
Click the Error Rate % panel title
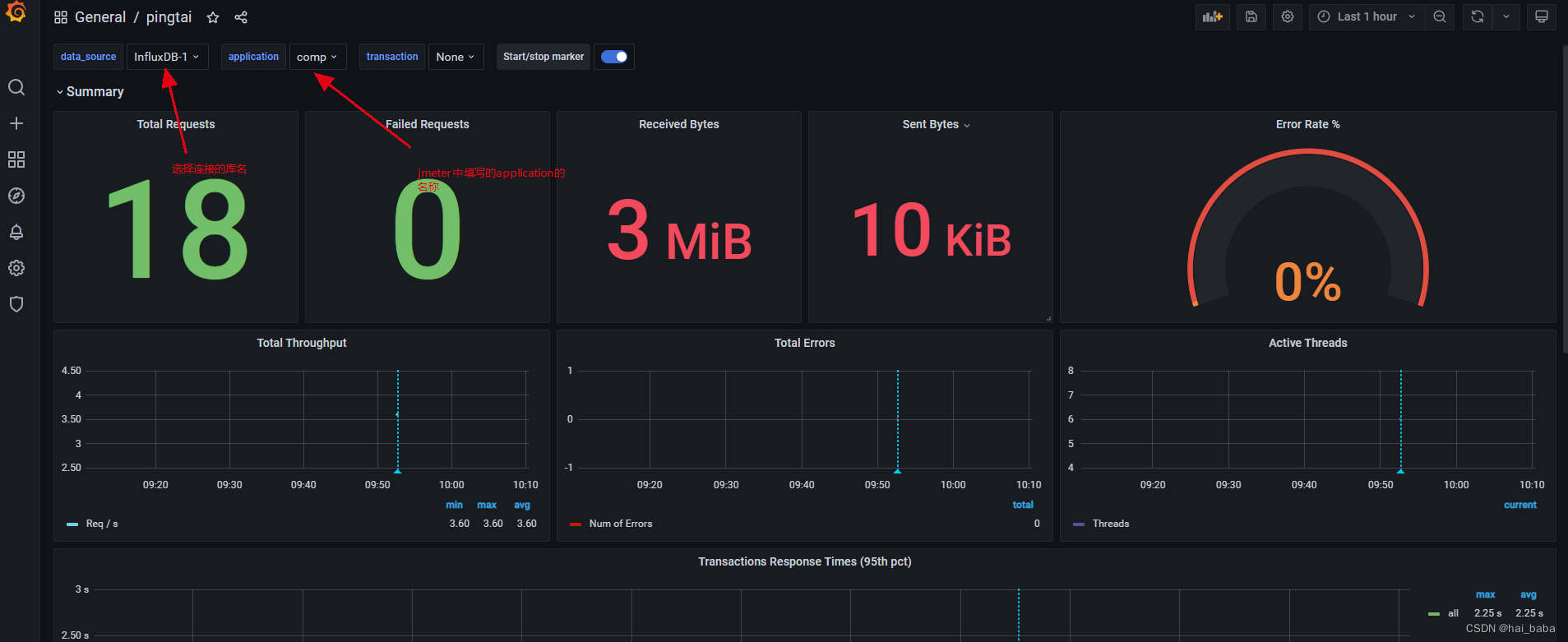pyautogui.click(x=1307, y=124)
